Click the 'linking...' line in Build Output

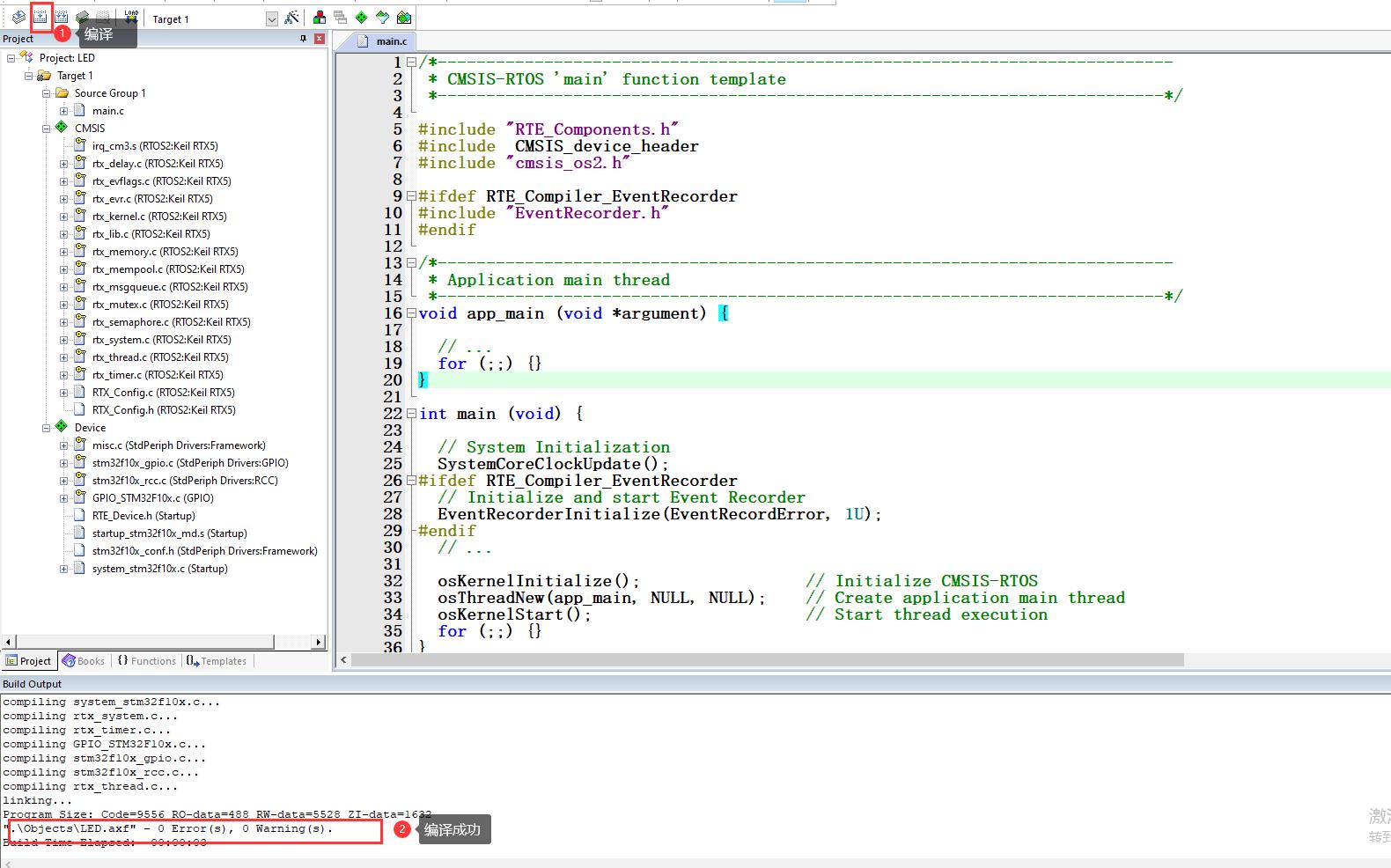38,801
